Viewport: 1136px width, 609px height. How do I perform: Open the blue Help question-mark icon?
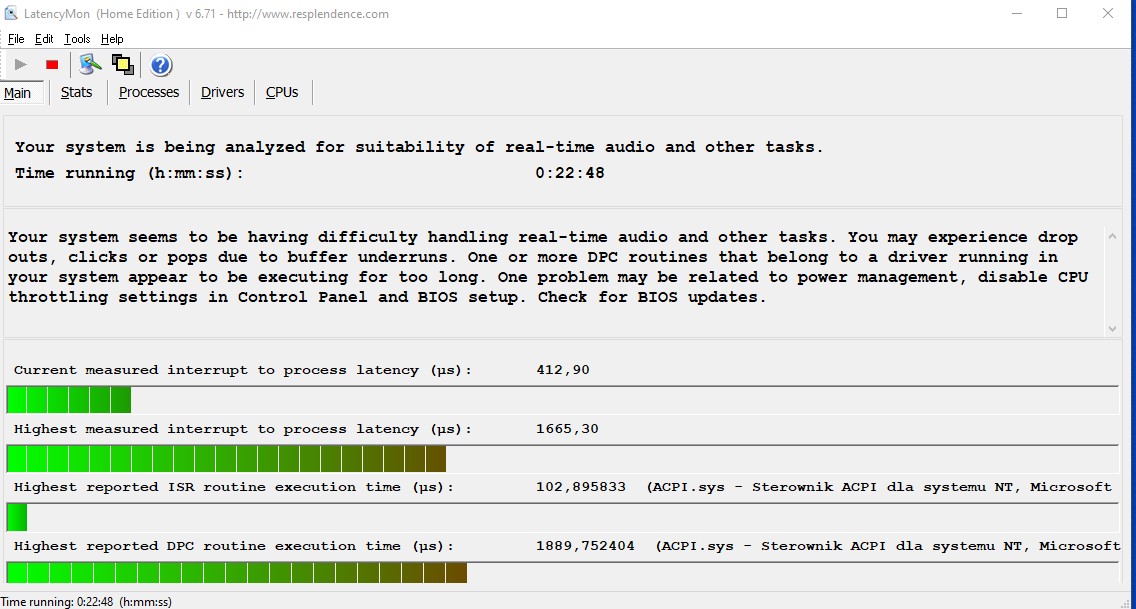[x=160, y=64]
